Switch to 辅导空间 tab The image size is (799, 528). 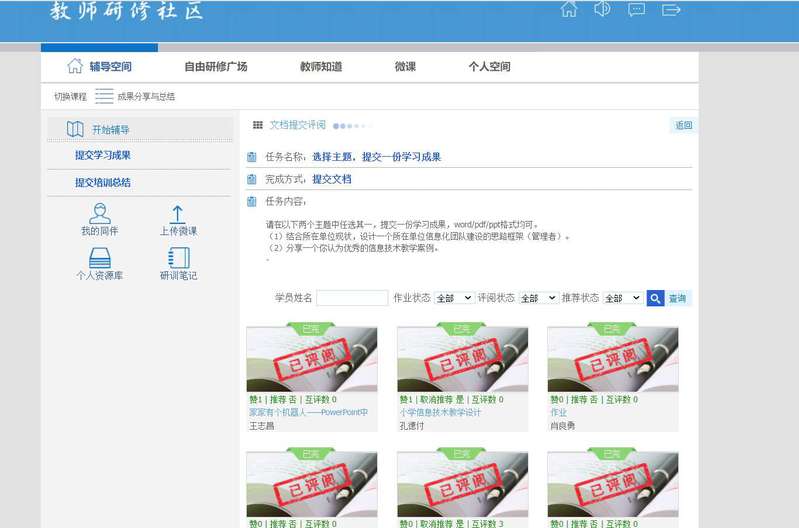pyautogui.click(x=111, y=66)
